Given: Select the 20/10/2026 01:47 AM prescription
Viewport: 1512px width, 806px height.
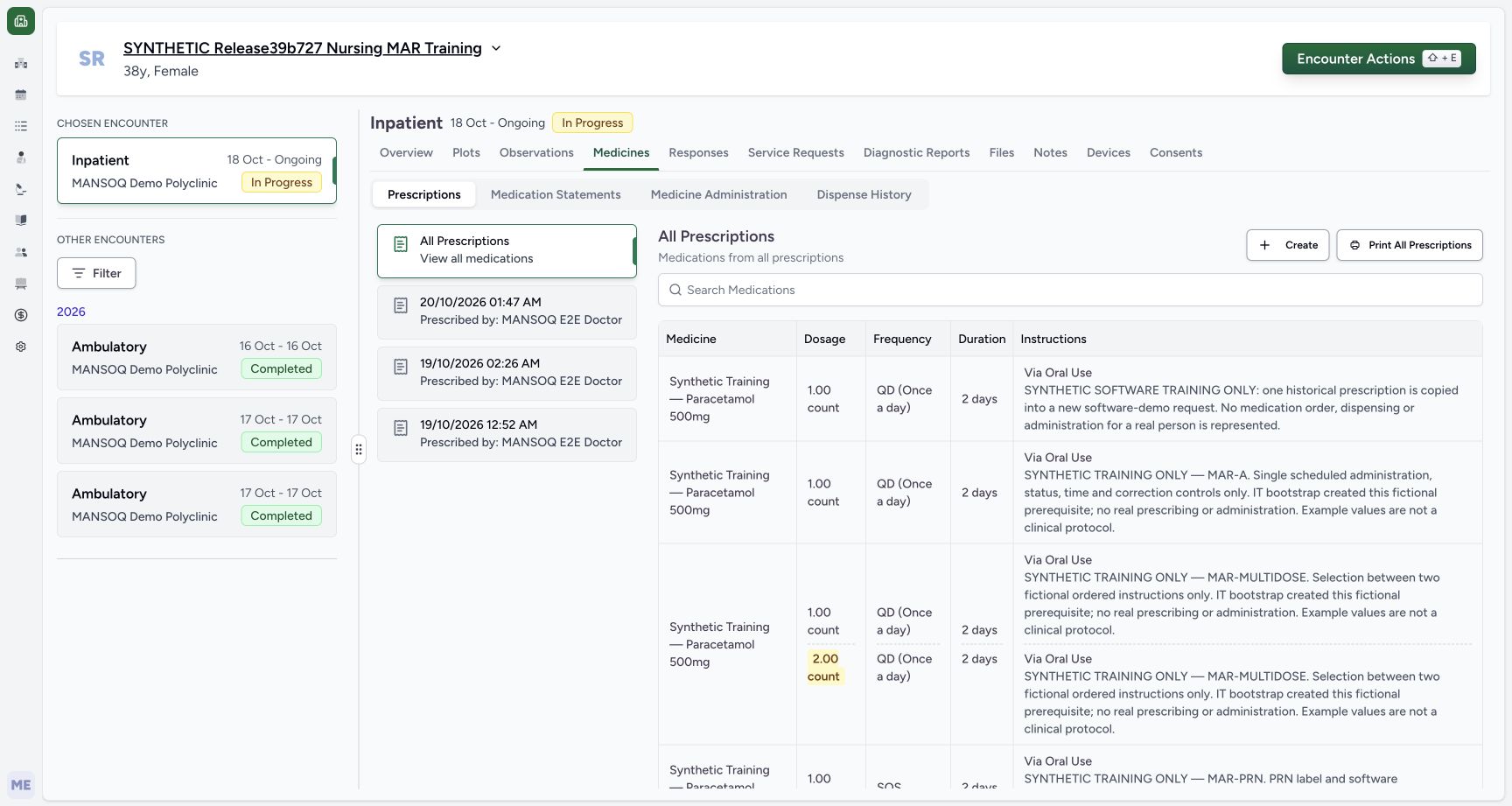Looking at the screenshot, I should (507, 312).
